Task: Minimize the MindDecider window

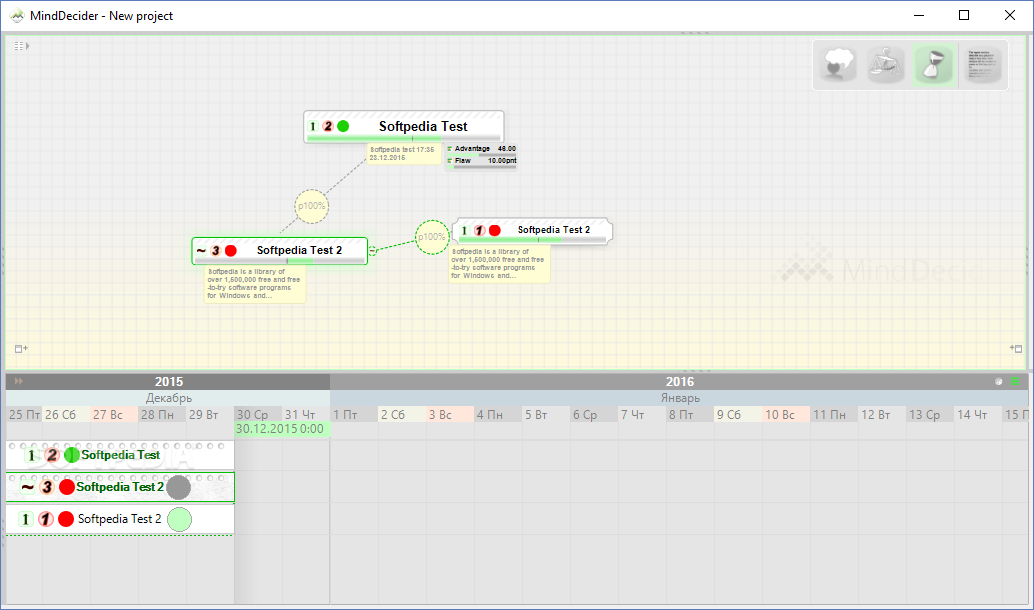Action: [919, 15]
